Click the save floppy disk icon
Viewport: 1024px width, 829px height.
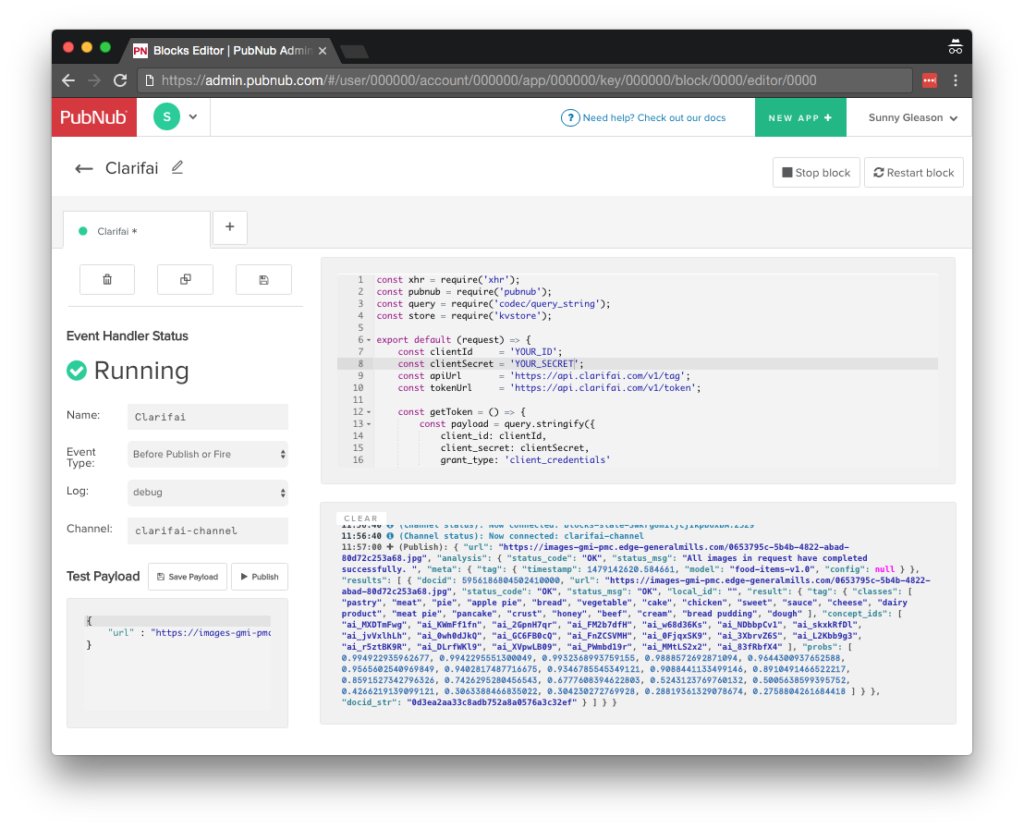(x=263, y=280)
